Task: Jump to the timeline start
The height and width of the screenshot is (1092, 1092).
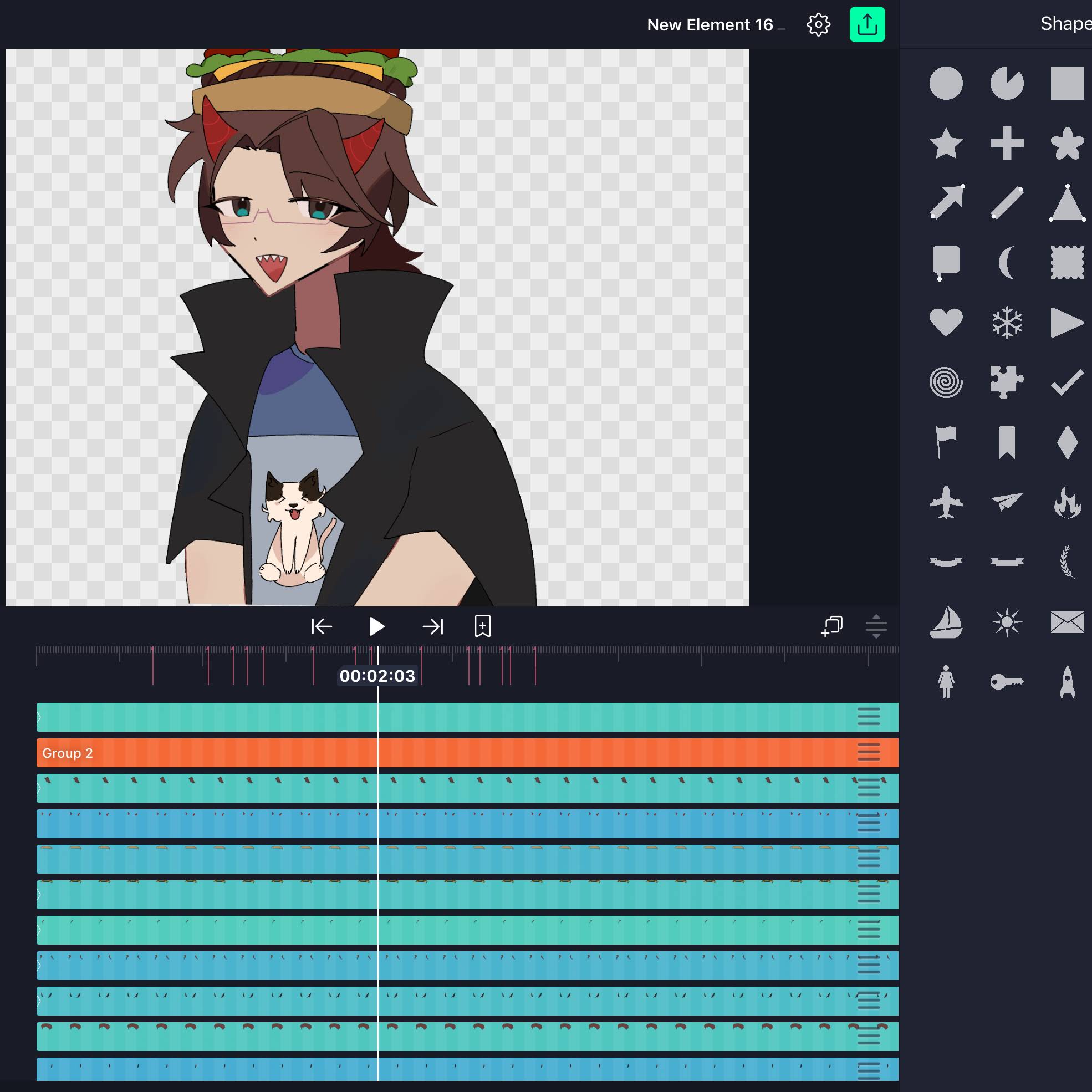Action: [322, 626]
